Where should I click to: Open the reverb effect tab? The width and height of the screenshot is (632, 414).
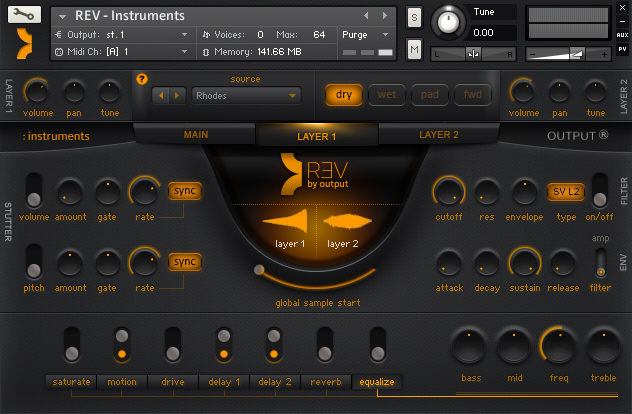[x=326, y=382]
